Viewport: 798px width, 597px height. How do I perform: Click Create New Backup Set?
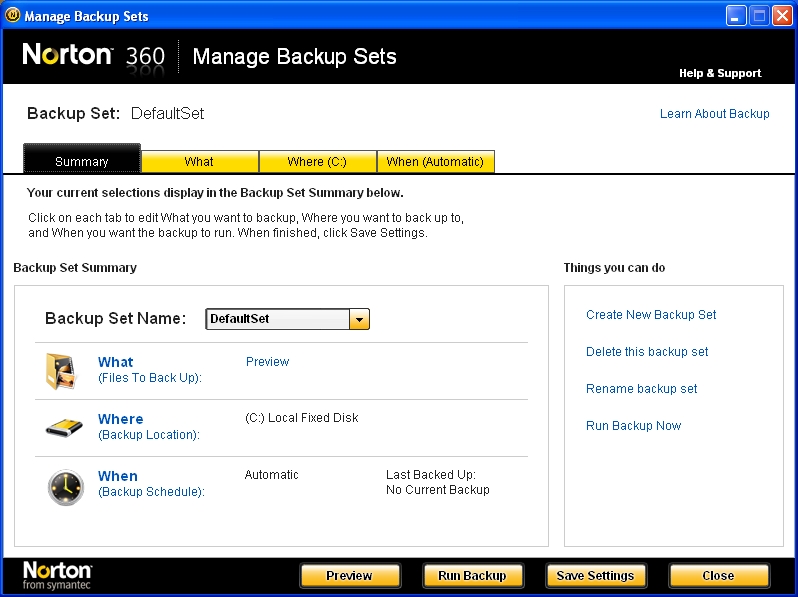pyautogui.click(x=651, y=315)
